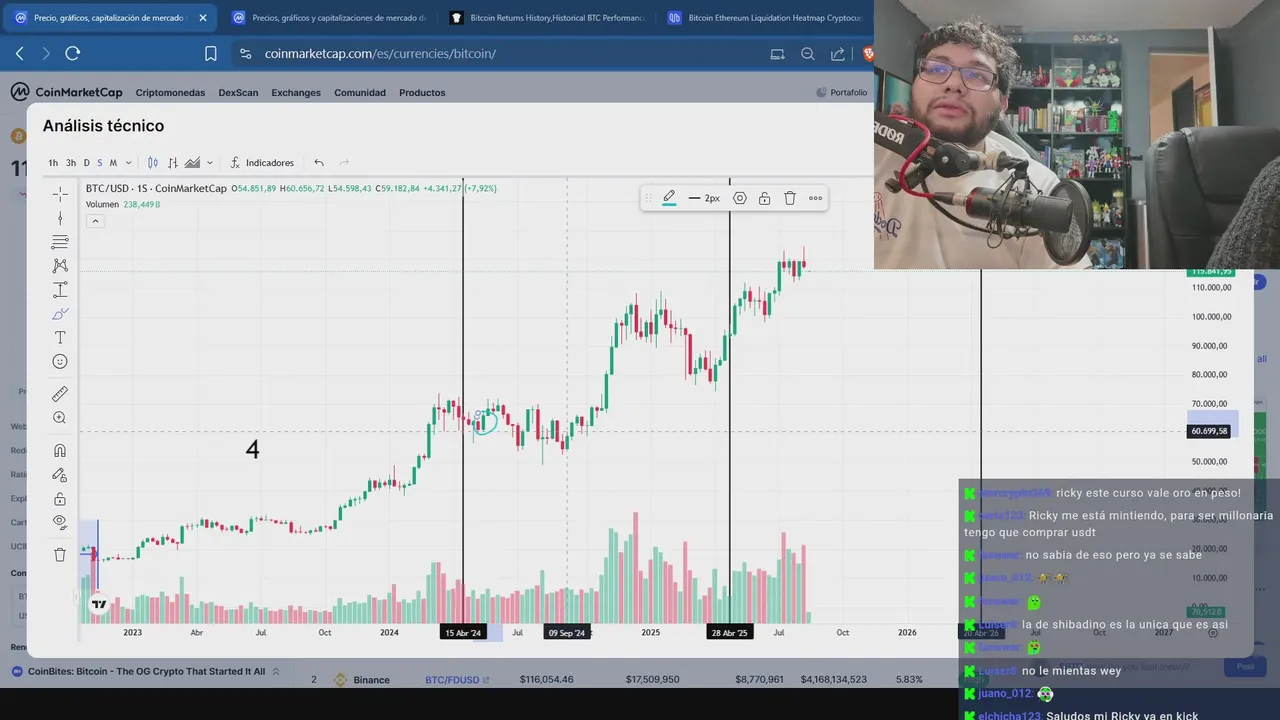This screenshot has height=720, width=1280.
Task: Delete selected drawing in floating toolbar
Action: tap(790, 198)
